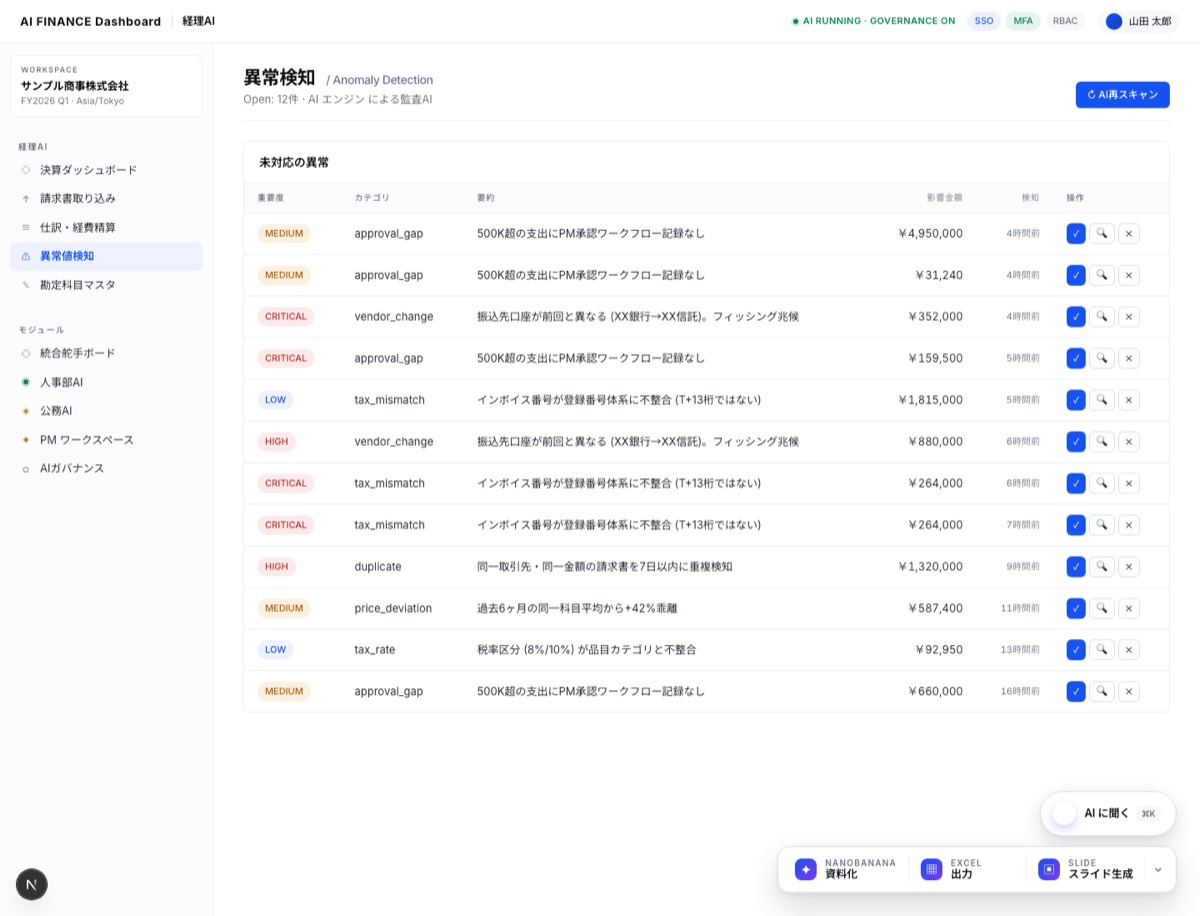Open the Next.js N badge icon
The height and width of the screenshot is (916, 1200).
coord(32,884)
